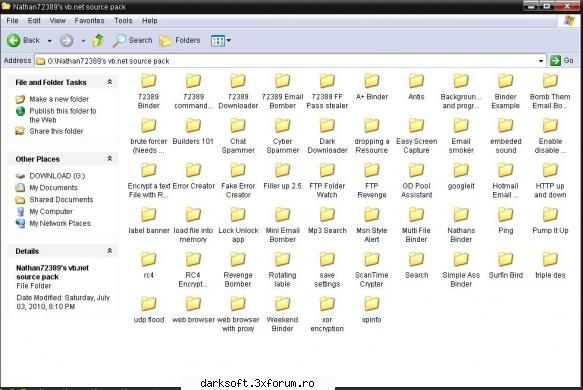Toggle the Folders pane button

pyautogui.click(x=180, y=40)
